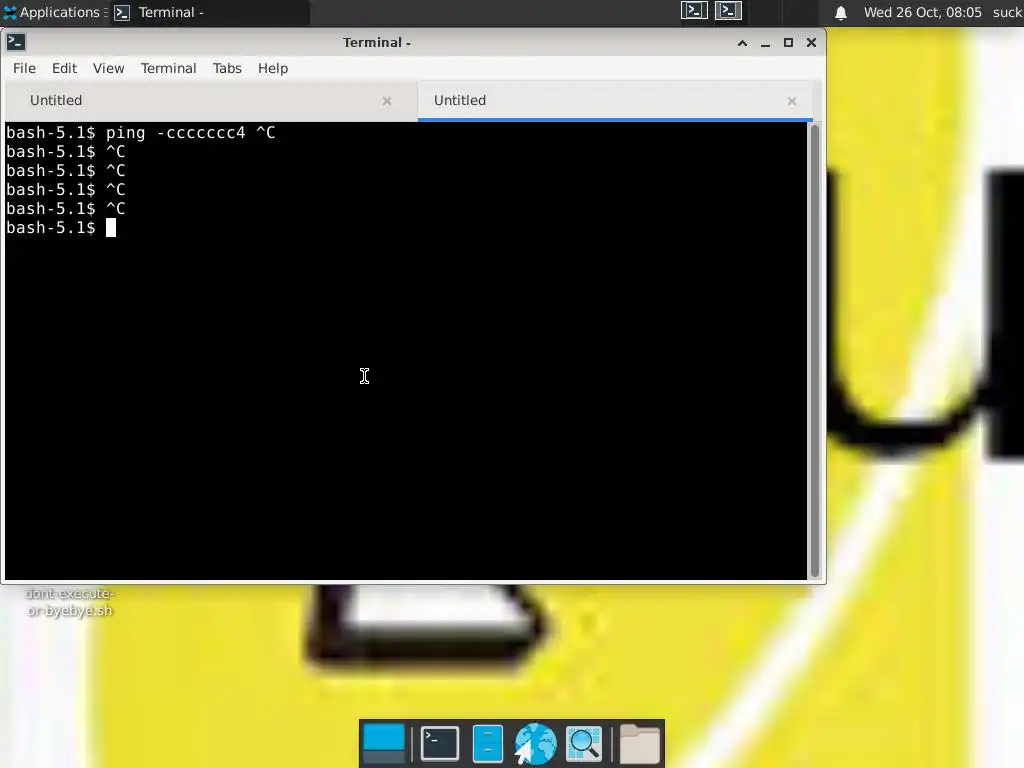Viewport: 1024px width, 768px height.
Task: Launch Terminal emulator from dock
Action: 440,744
